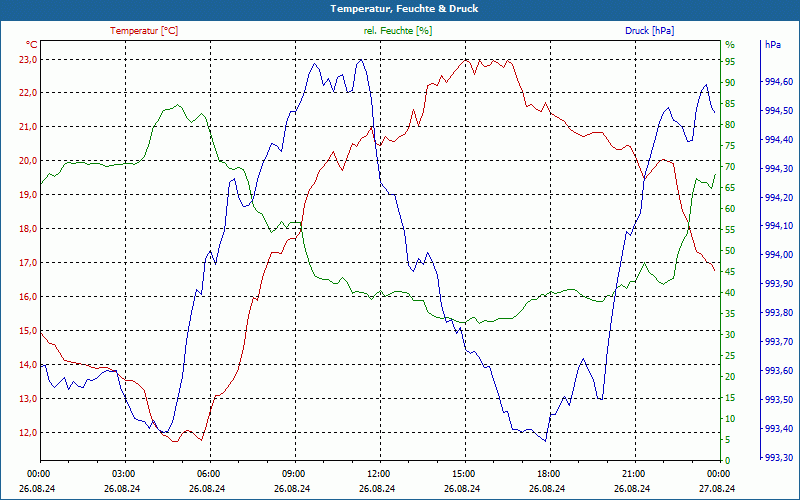Click the '18:00' time axis label
Image resolution: width=800 pixels, height=500 pixels.
click(x=547, y=474)
